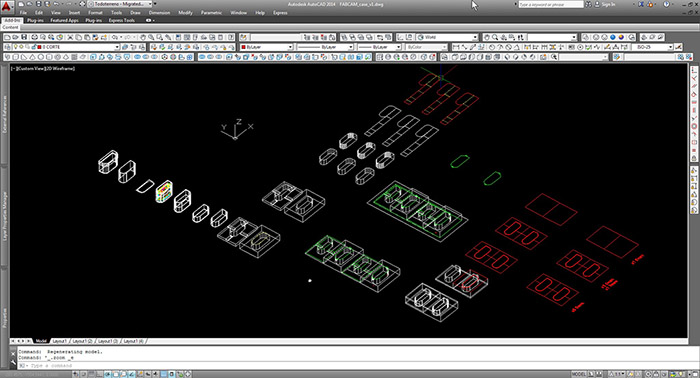Toggle layer on/off lightbulb for 0 CORTE
The height and width of the screenshot is (378, 700).
tap(17, 47)
